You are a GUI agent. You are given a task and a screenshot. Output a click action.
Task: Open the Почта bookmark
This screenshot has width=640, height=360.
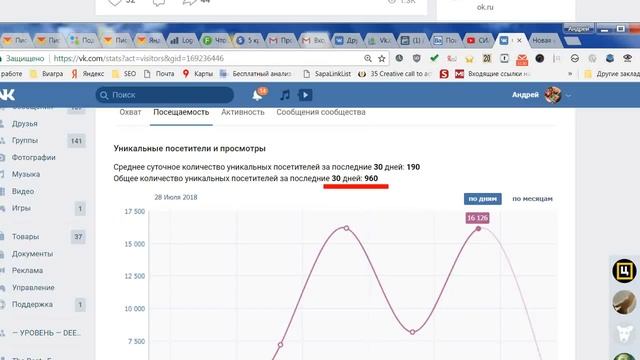click(159, 73)
